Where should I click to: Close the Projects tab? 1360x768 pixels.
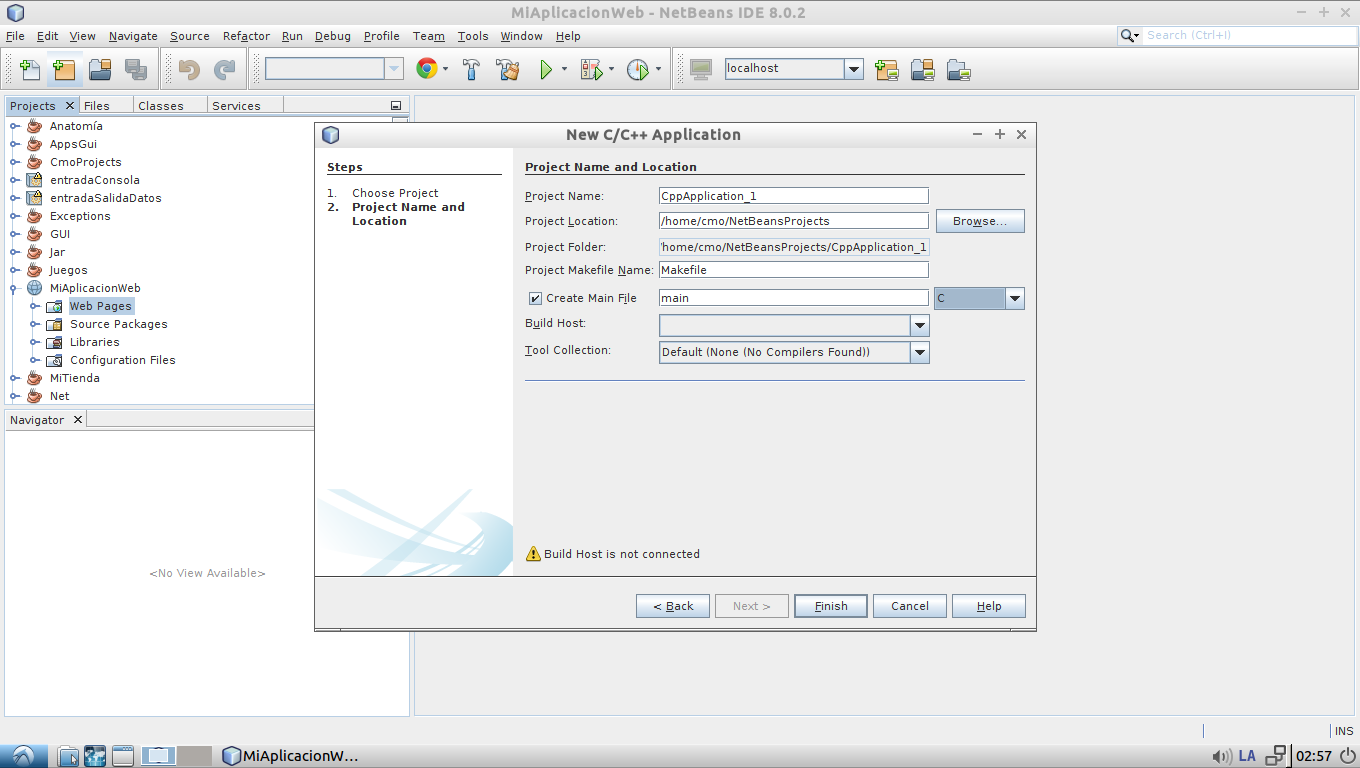click(x=69, y=105)
